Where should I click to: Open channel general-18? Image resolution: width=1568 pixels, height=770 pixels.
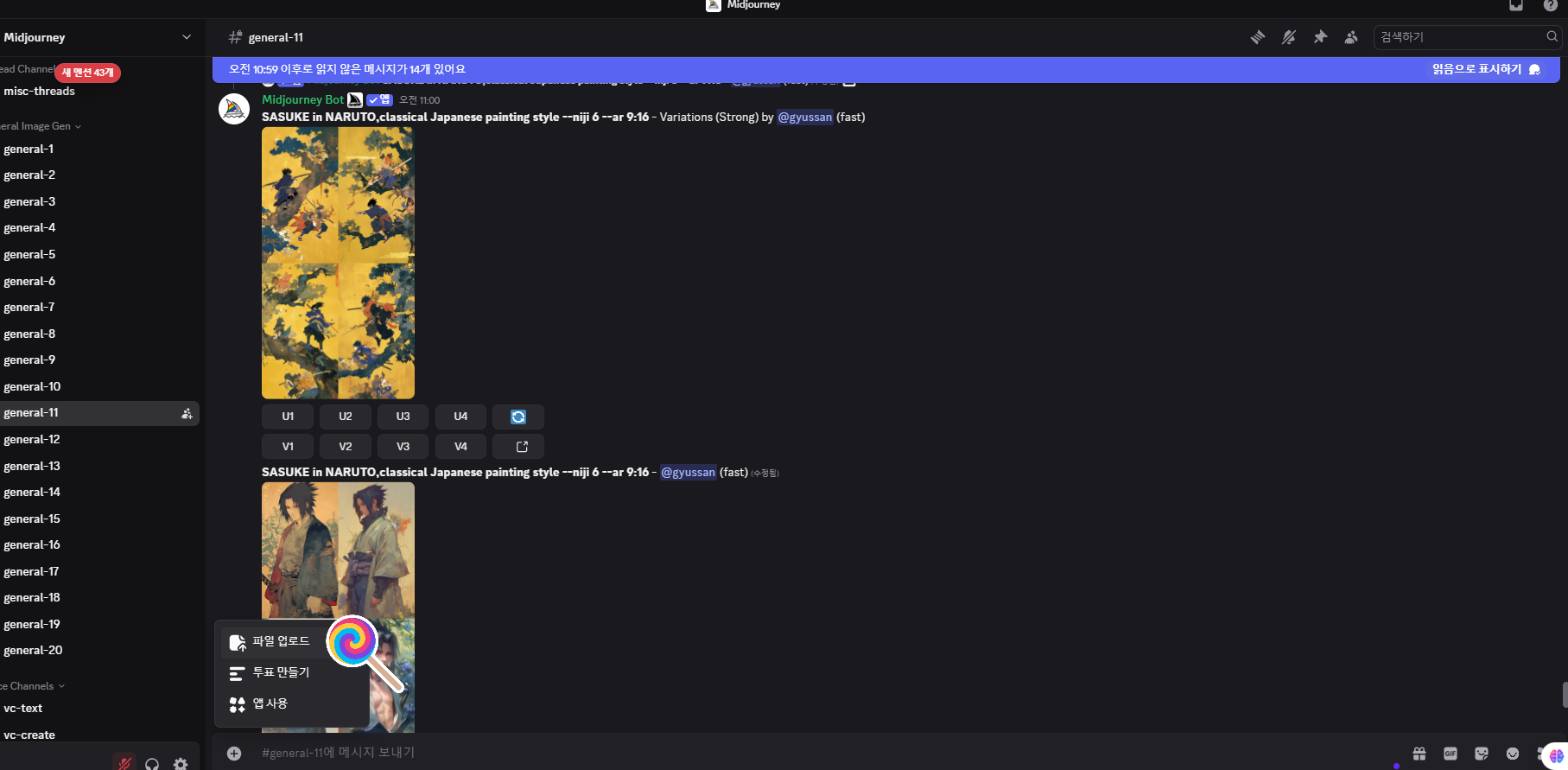32,597
